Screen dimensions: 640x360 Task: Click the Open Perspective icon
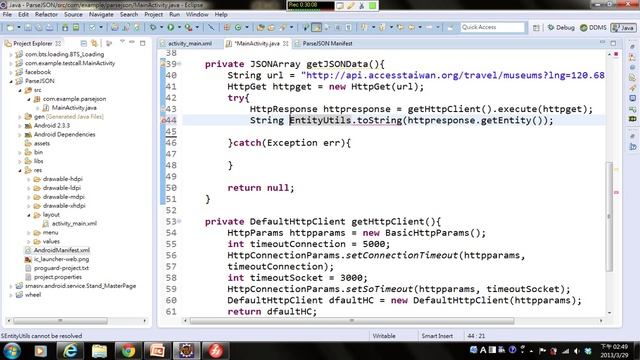point(536,28)
